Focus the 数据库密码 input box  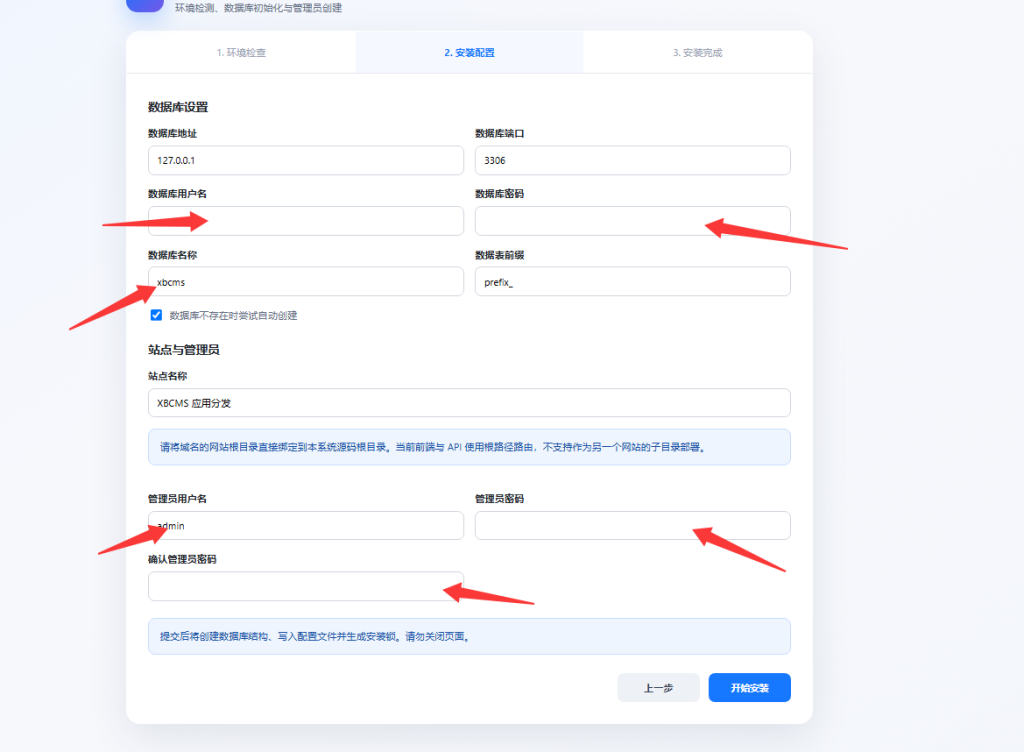pyautogui.click(x=633, y=221)
